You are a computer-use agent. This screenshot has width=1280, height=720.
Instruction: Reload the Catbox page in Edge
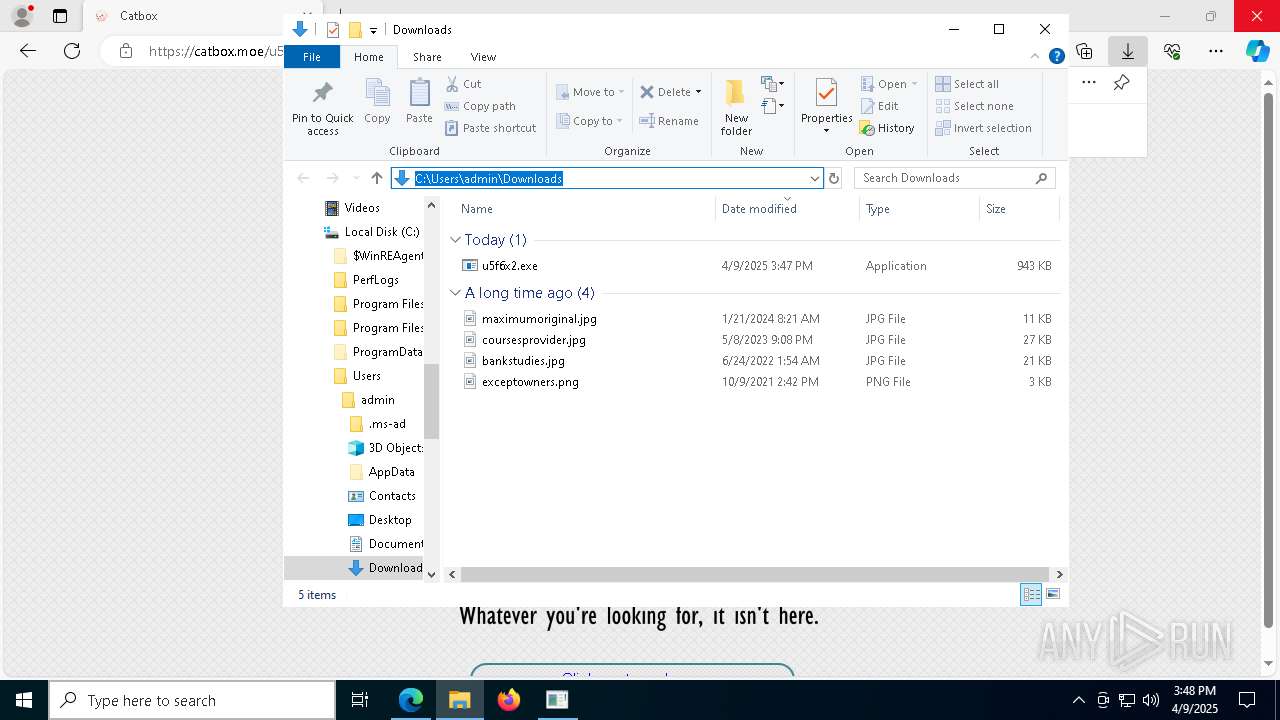(x=72, y=51)
